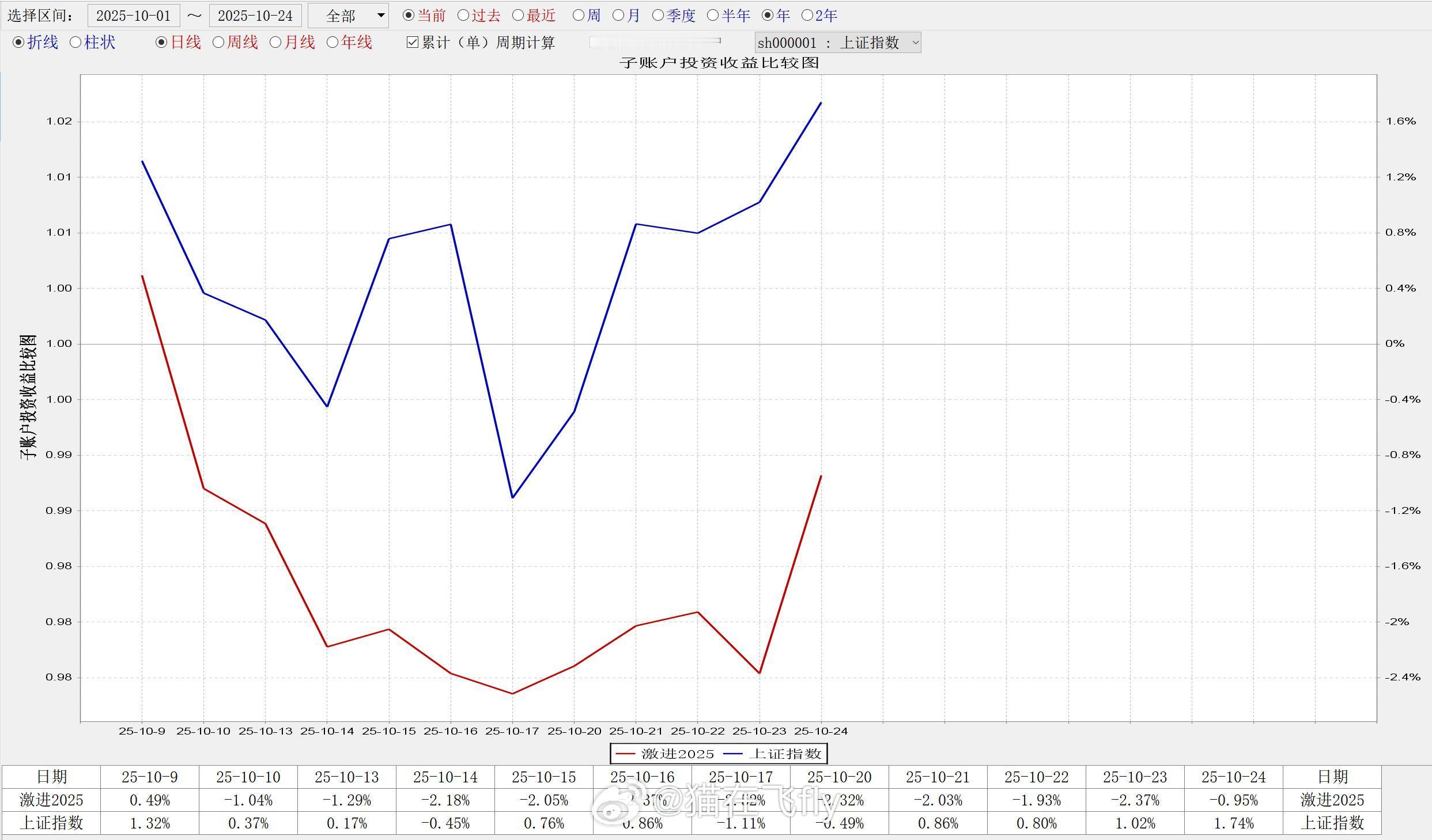Select the 季度 quarter range option

tap(658, 16)
